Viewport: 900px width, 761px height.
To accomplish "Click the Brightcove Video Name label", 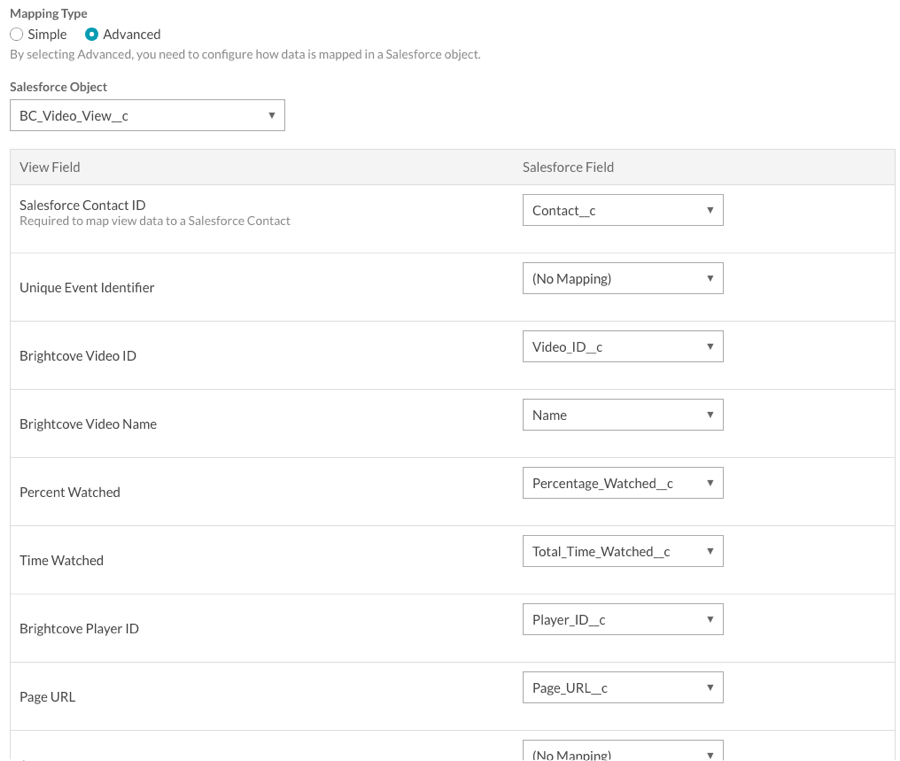I will pyautogui.click(x=88, y=424).
